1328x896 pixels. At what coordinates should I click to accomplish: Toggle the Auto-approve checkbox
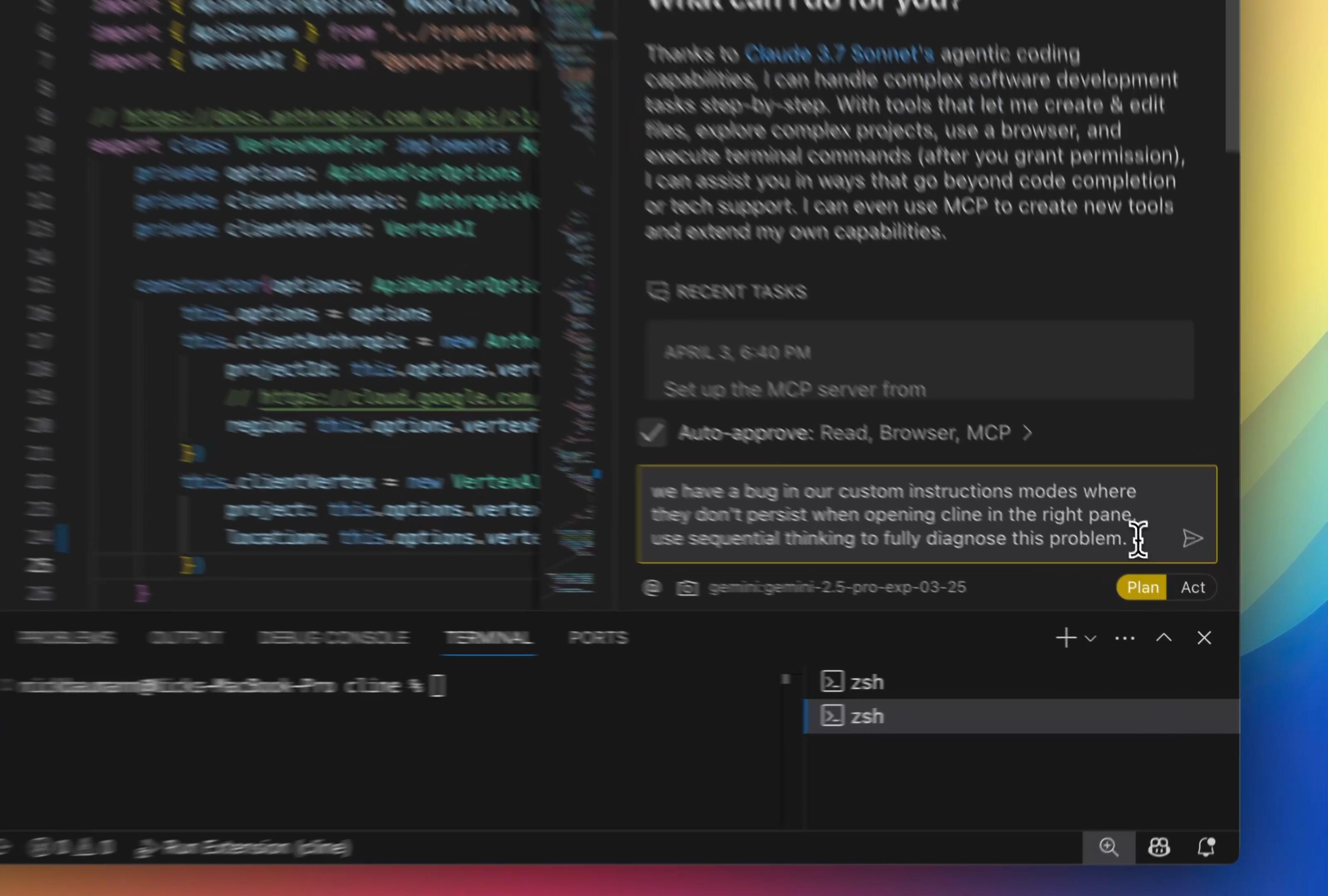[652, 433]
